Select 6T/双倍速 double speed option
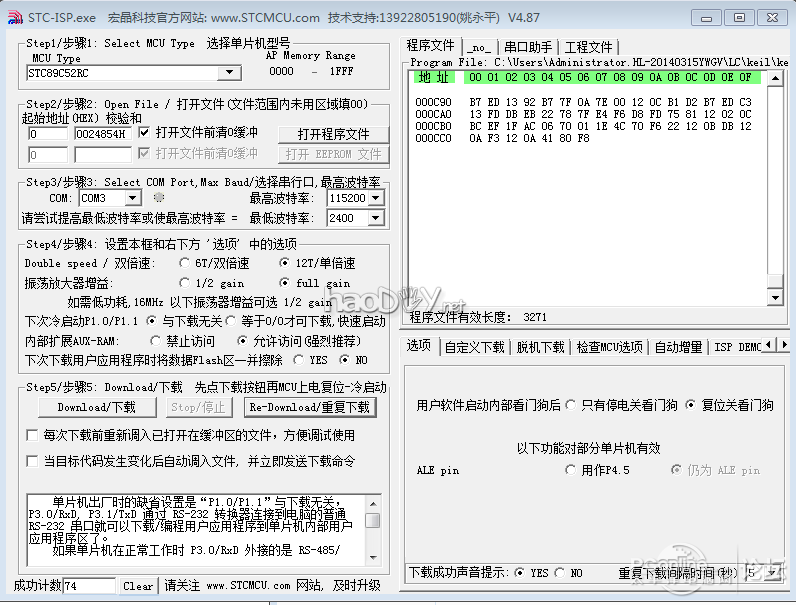The width and height of the screenshot is (796, 605). point(184,263)
